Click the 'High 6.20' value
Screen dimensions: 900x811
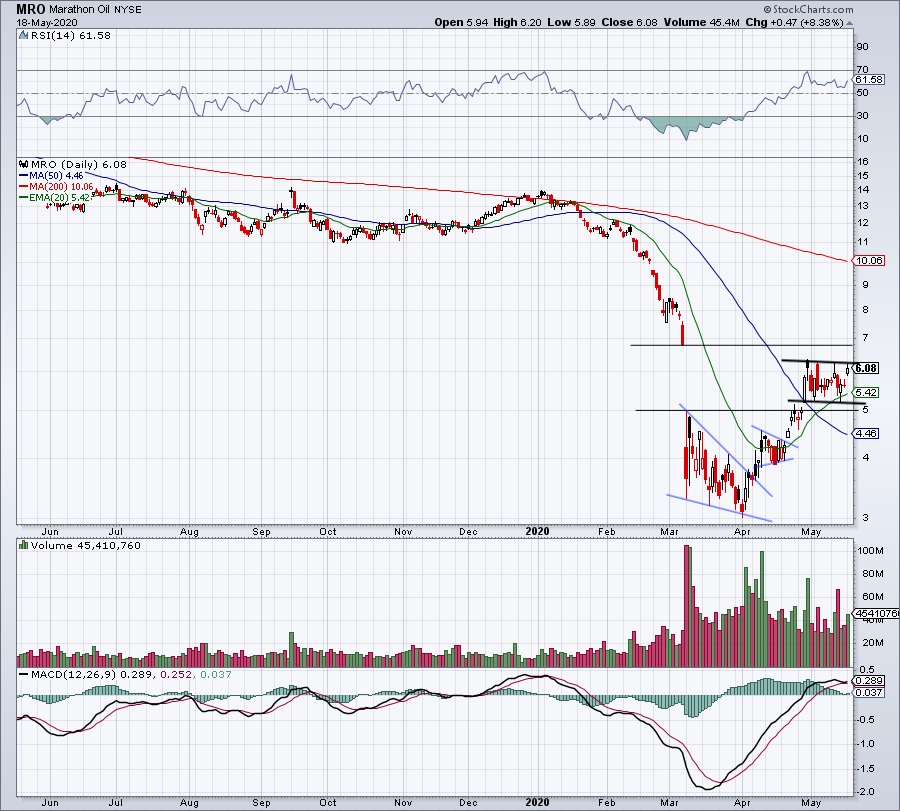pos(517,22)
